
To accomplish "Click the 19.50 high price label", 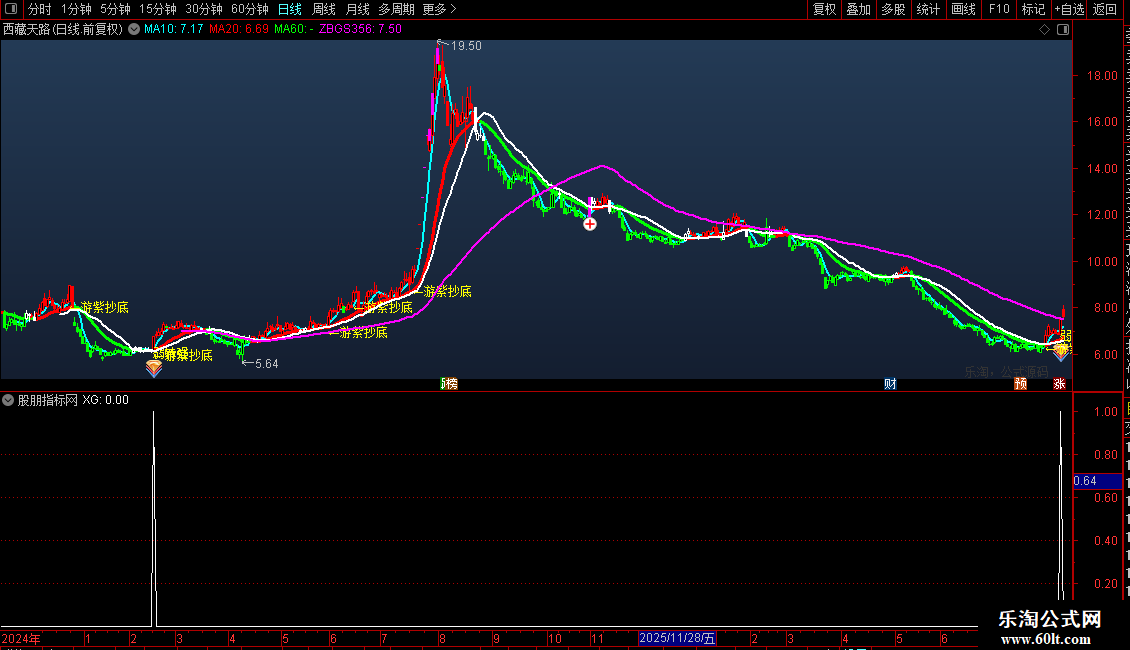I will 466,46.
